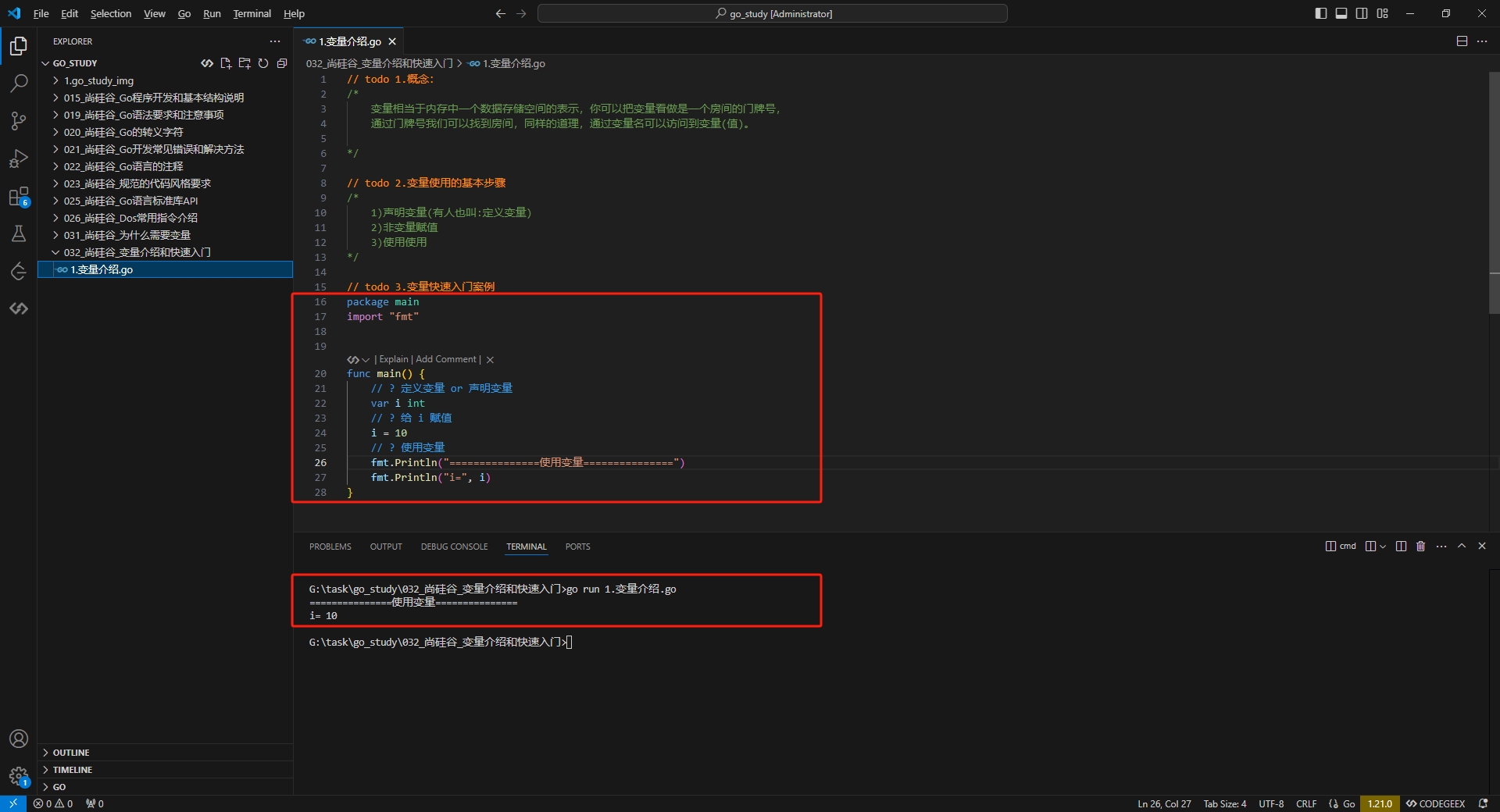Open the Help menu
The height and width of the screenshot is (812, 1500).
coord(294,13)
